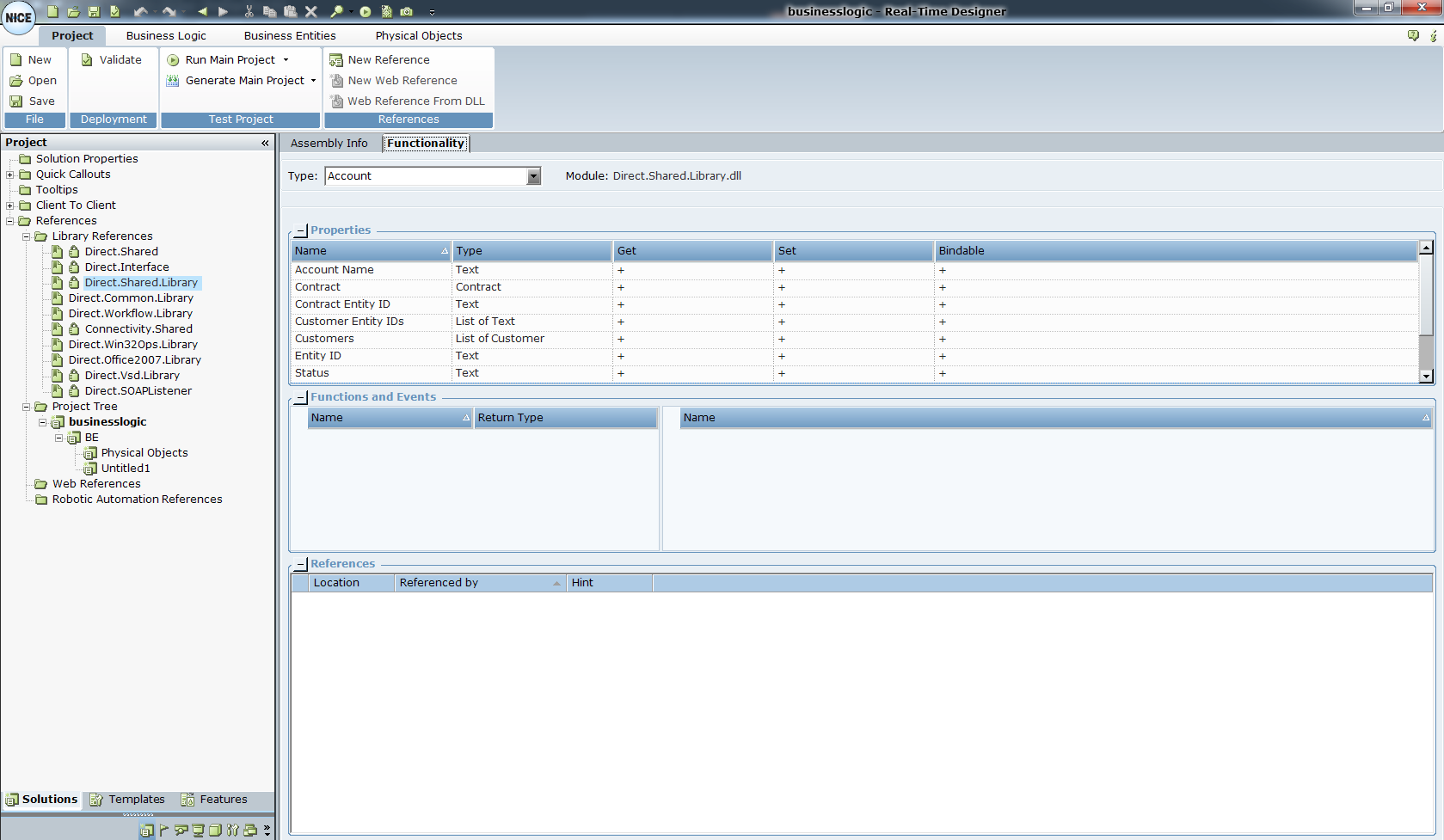Click the flag icon in bottom panel strip
This screenshot has height=840, width=1444.
[163, 830]
